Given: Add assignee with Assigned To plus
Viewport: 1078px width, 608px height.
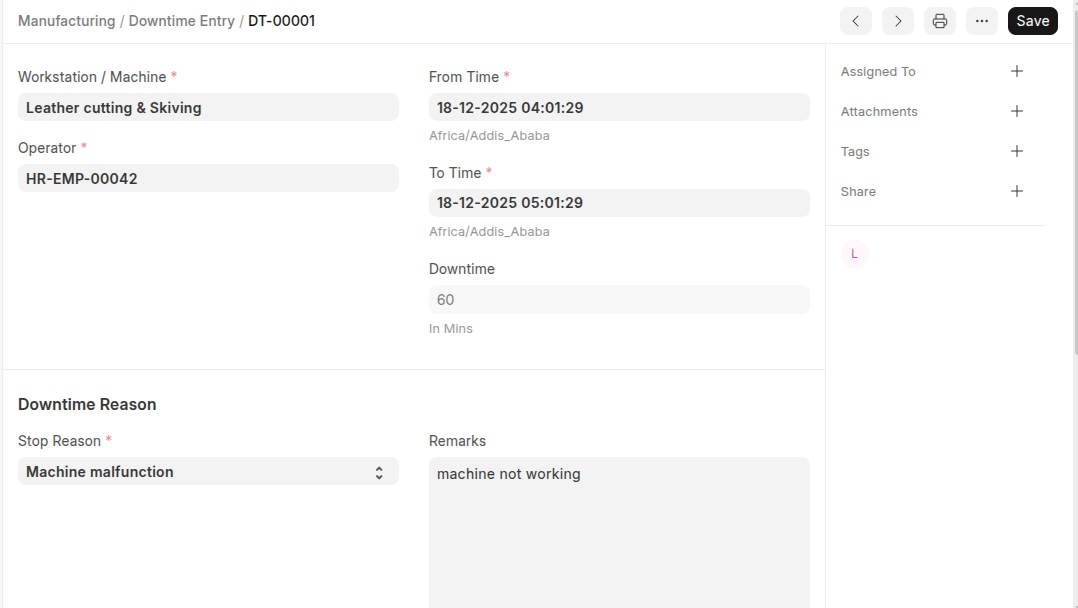Looking at the screenshot, I should pyautogui.click(x=1017, y=71).
